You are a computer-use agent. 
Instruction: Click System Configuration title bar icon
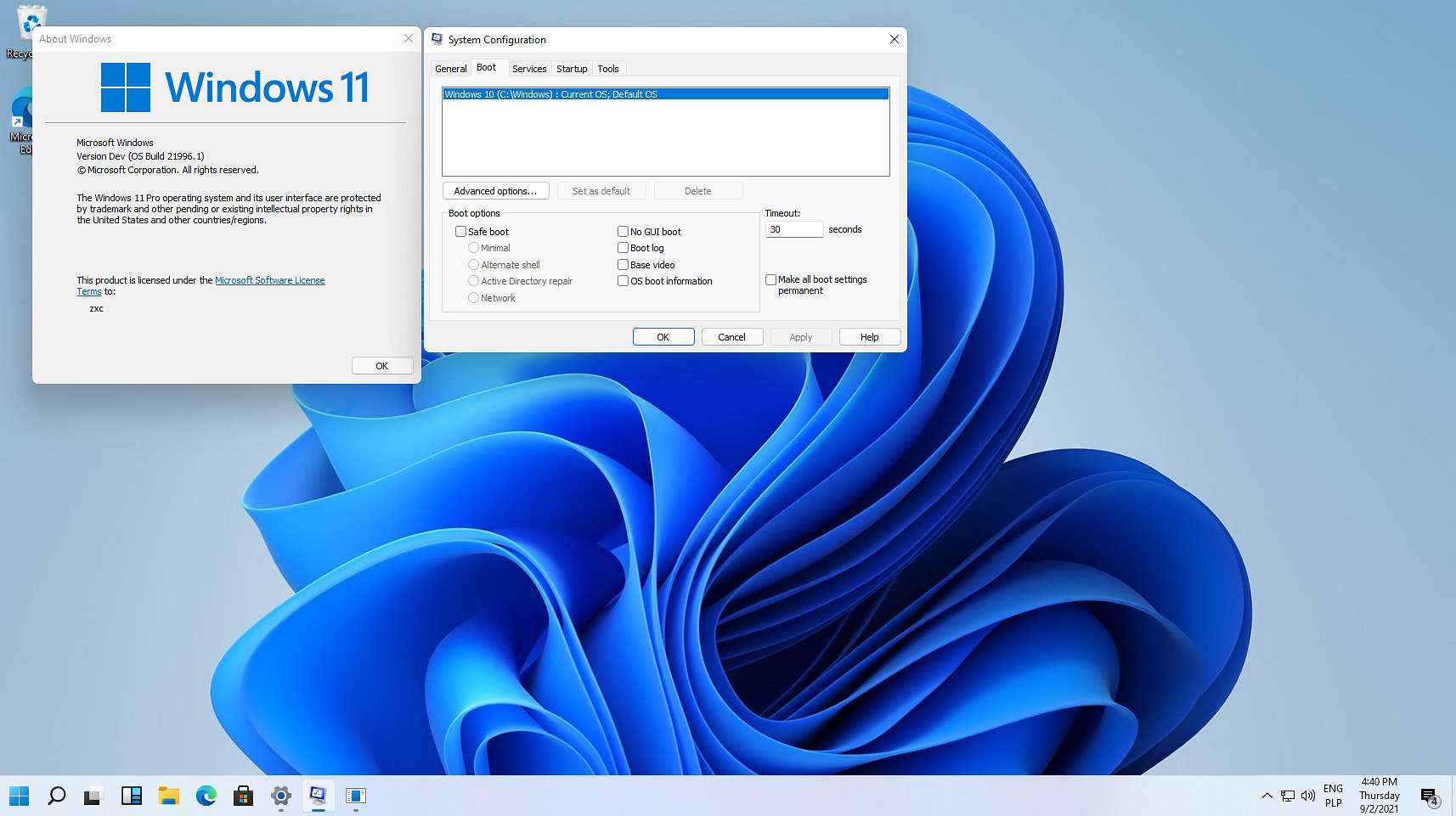pyautogui.click(x=437, y=39)
